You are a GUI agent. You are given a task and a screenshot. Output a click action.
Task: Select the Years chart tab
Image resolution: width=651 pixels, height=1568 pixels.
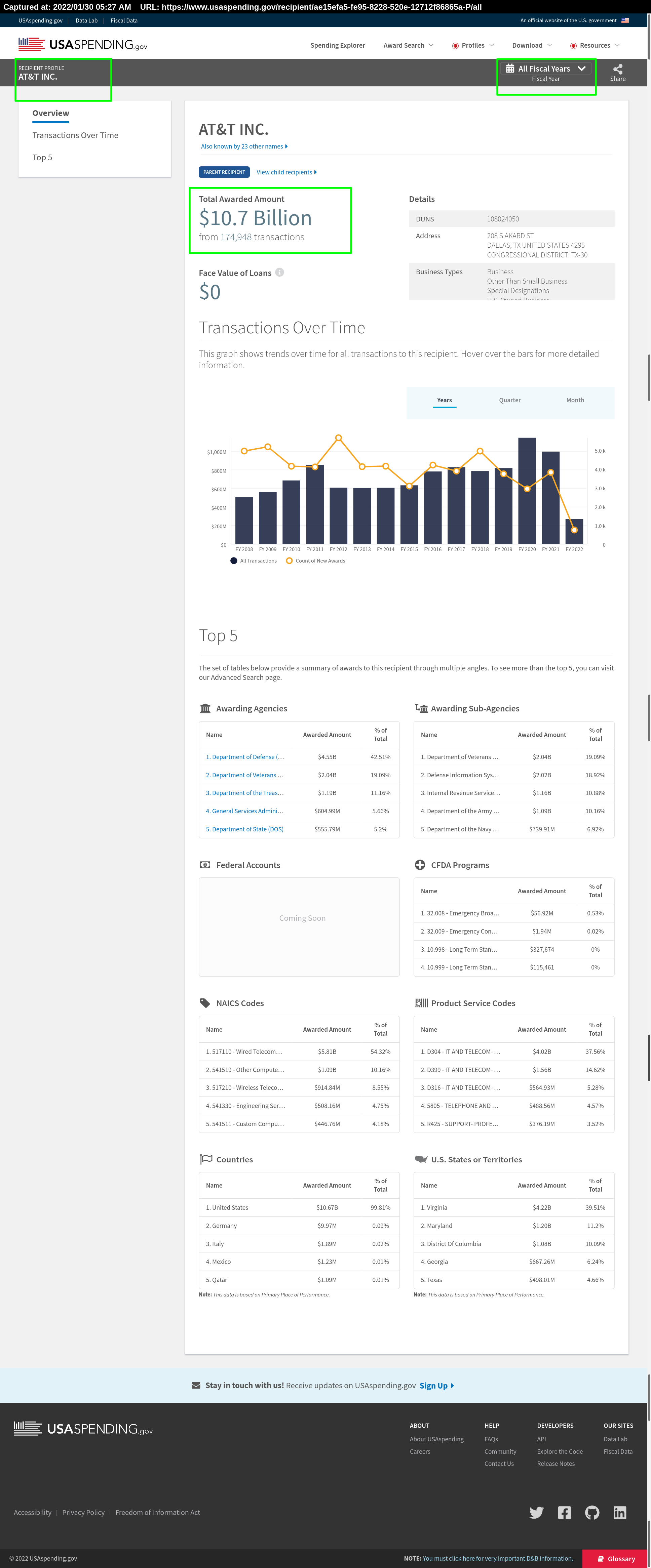[x=445, y=401]
